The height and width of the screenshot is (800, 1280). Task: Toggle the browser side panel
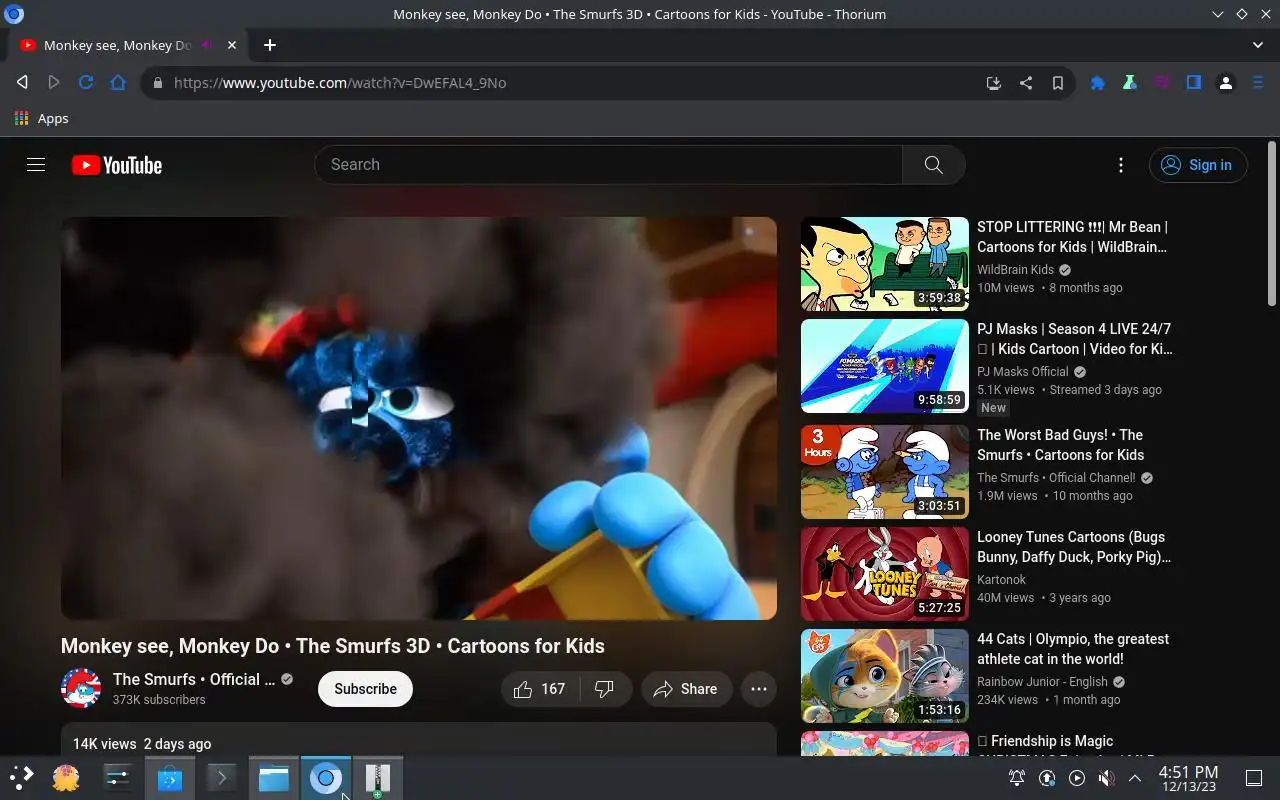1194,83
